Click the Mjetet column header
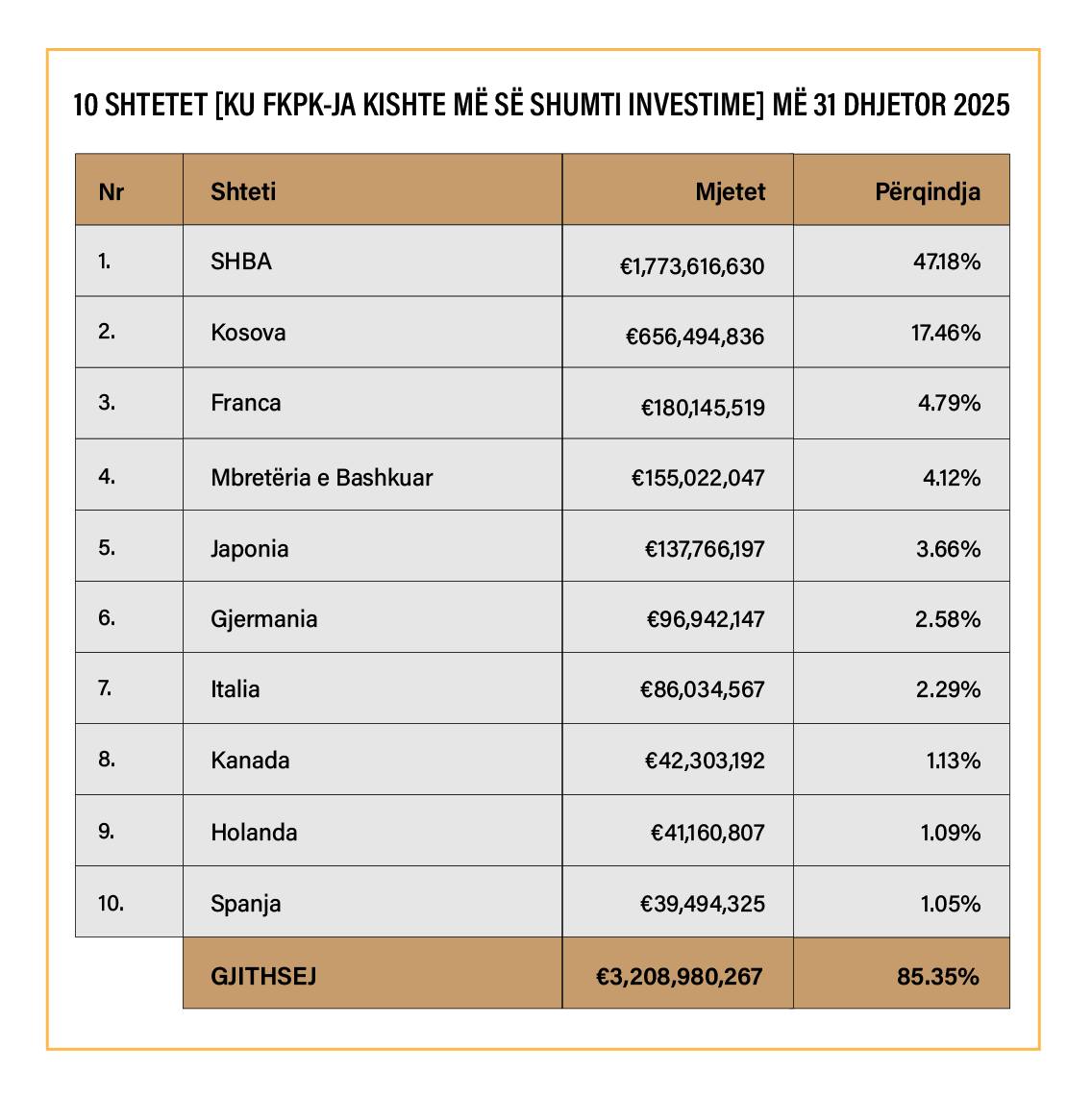Screen dimensions: 1092x1099 pos(730,191)
